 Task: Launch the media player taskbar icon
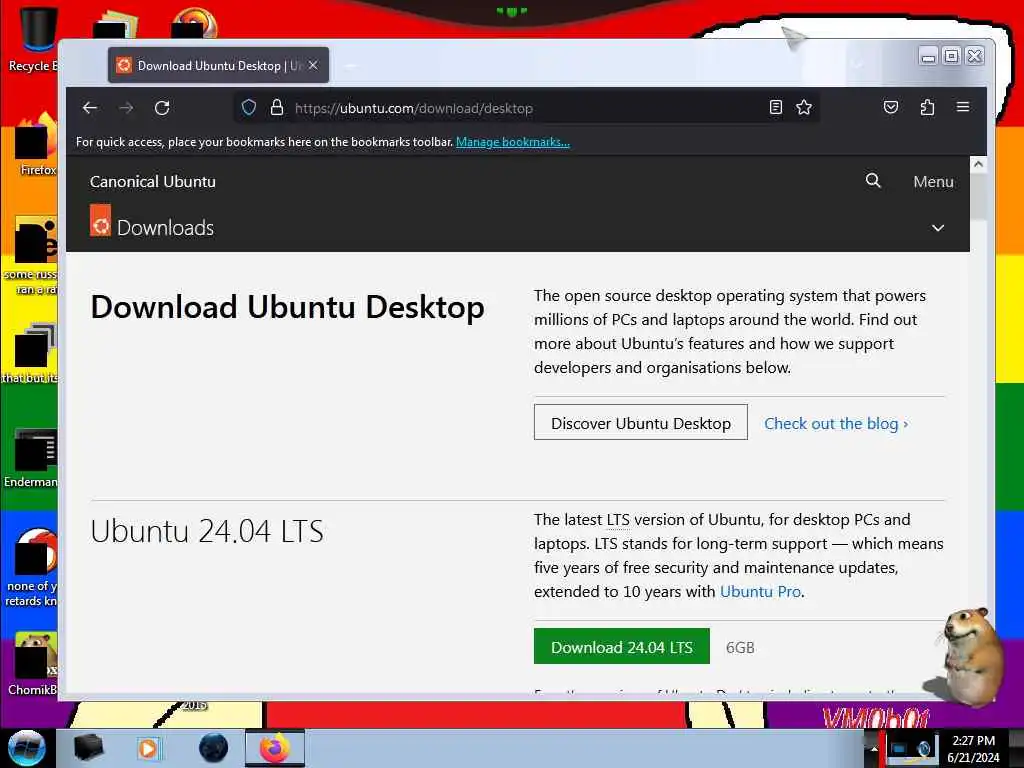coord(148,748)
